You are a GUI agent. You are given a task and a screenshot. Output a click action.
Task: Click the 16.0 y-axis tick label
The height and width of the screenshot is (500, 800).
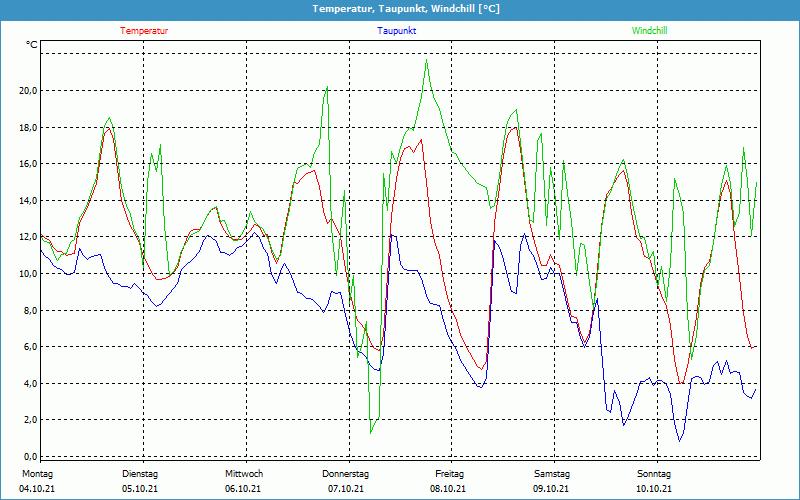28,164
